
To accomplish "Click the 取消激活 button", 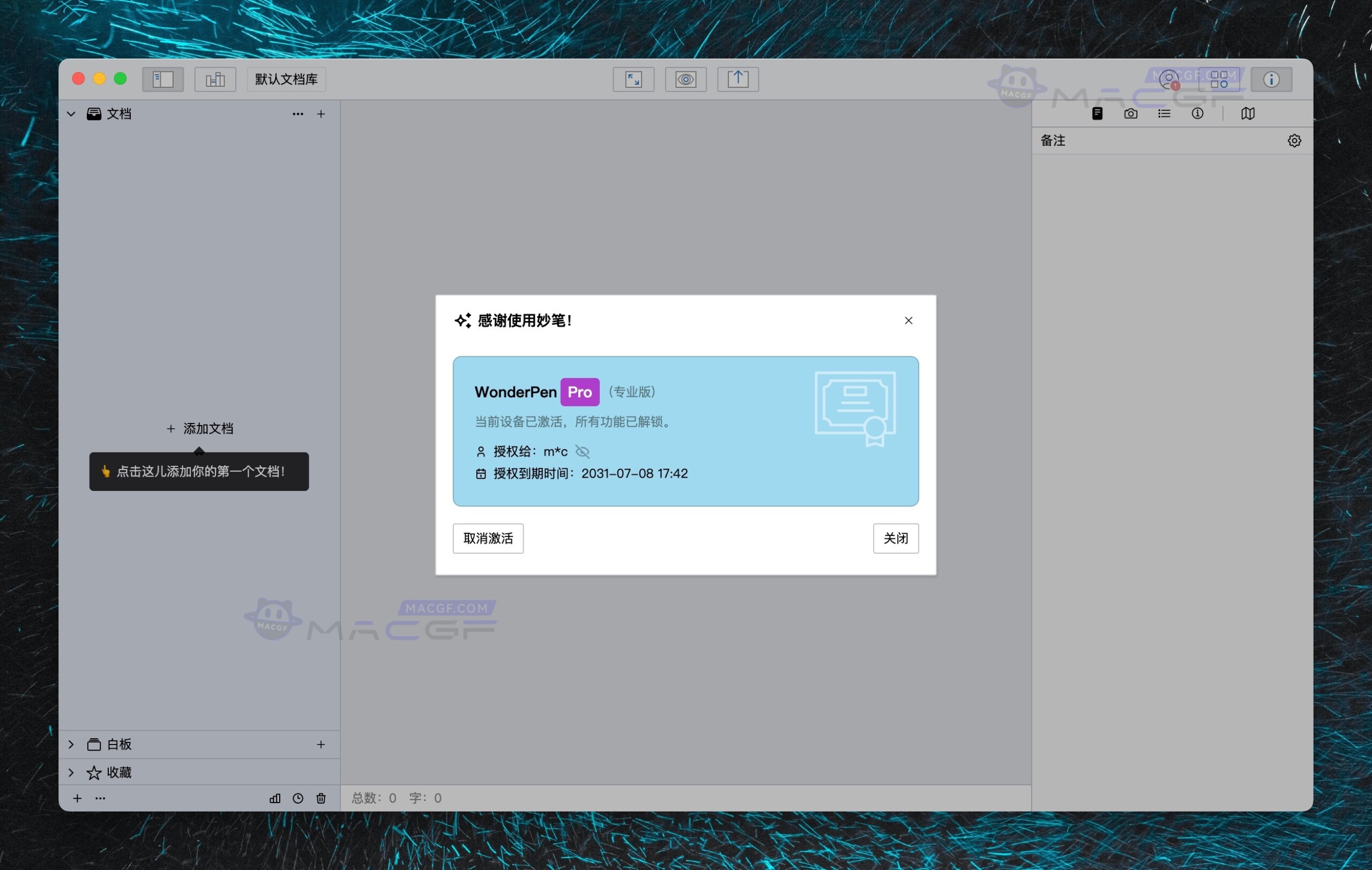I will 487,538.
